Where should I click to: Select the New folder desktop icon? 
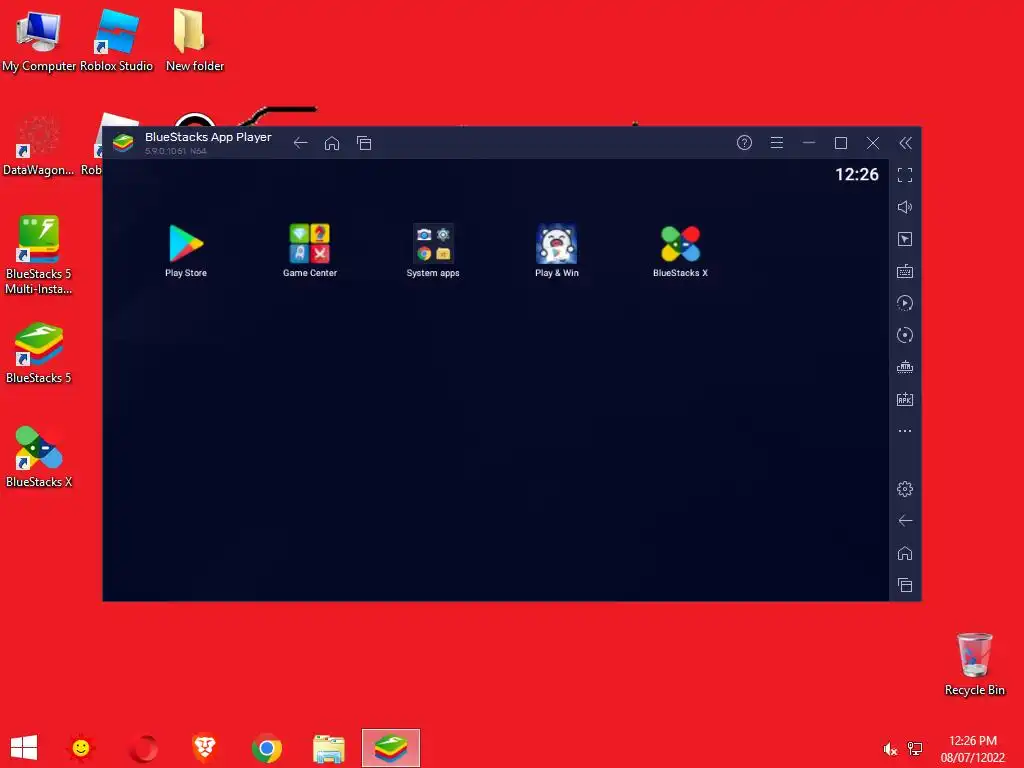[194, 41]
